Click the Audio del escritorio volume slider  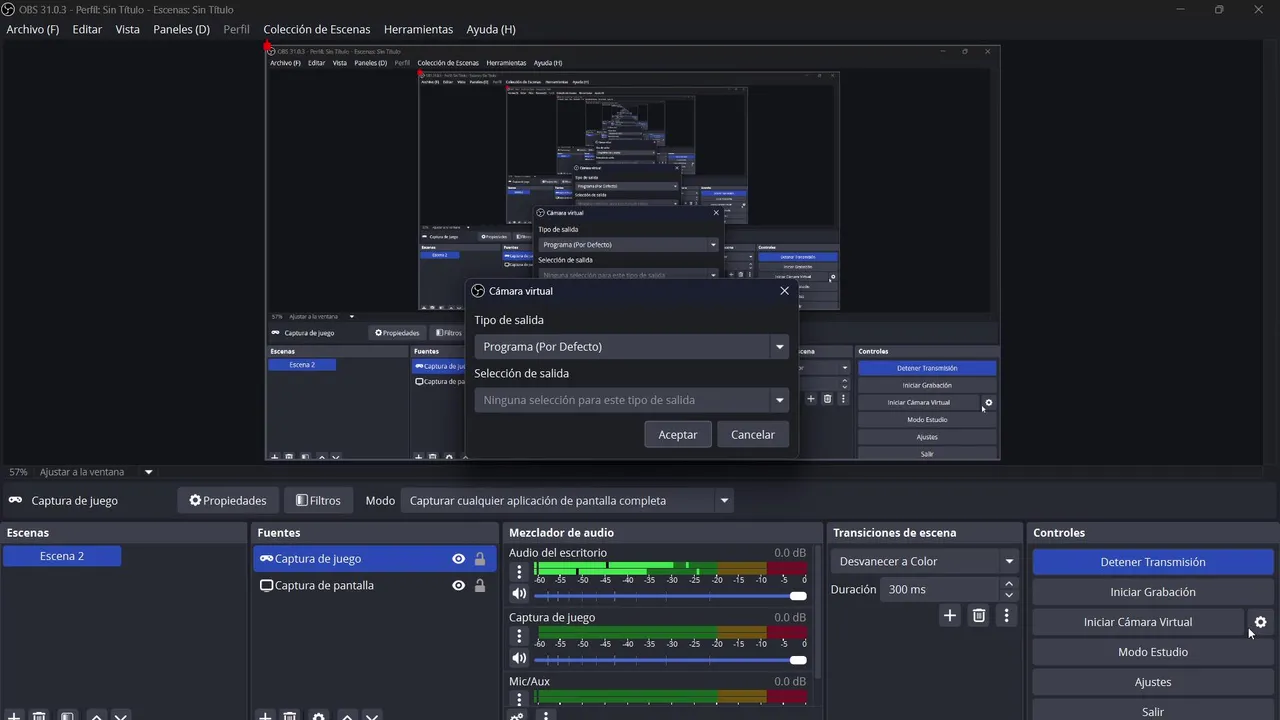pos(670,596)
